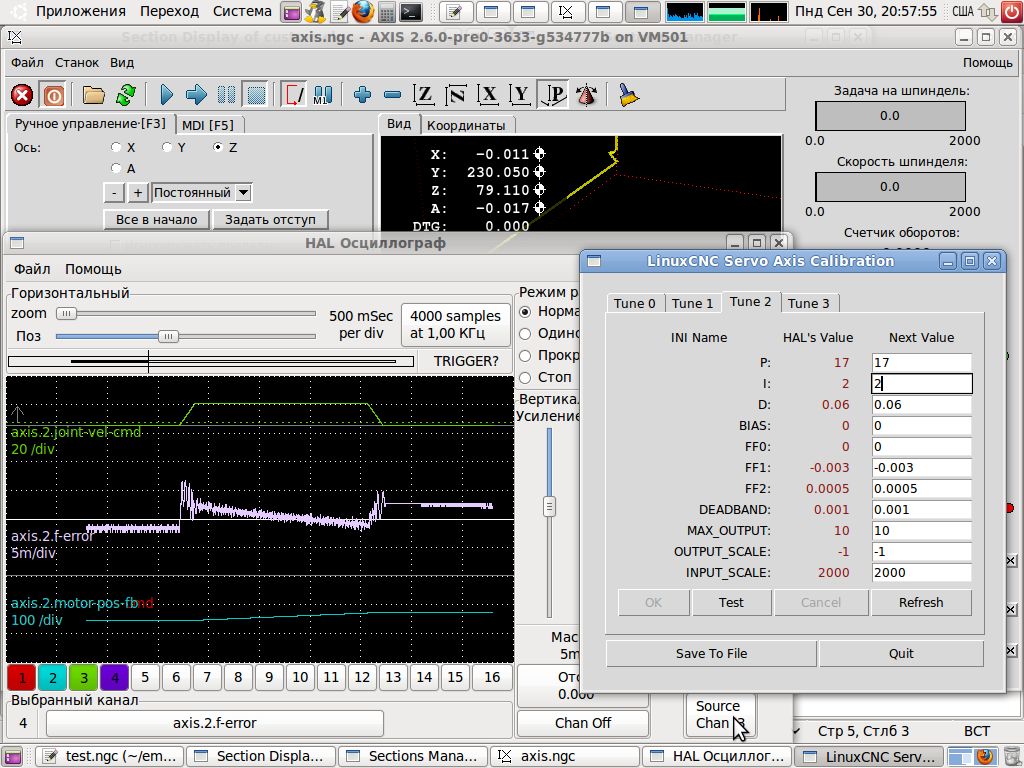
Task: Toggle rotate view mode icon
Action: click(x=586, y=95)
